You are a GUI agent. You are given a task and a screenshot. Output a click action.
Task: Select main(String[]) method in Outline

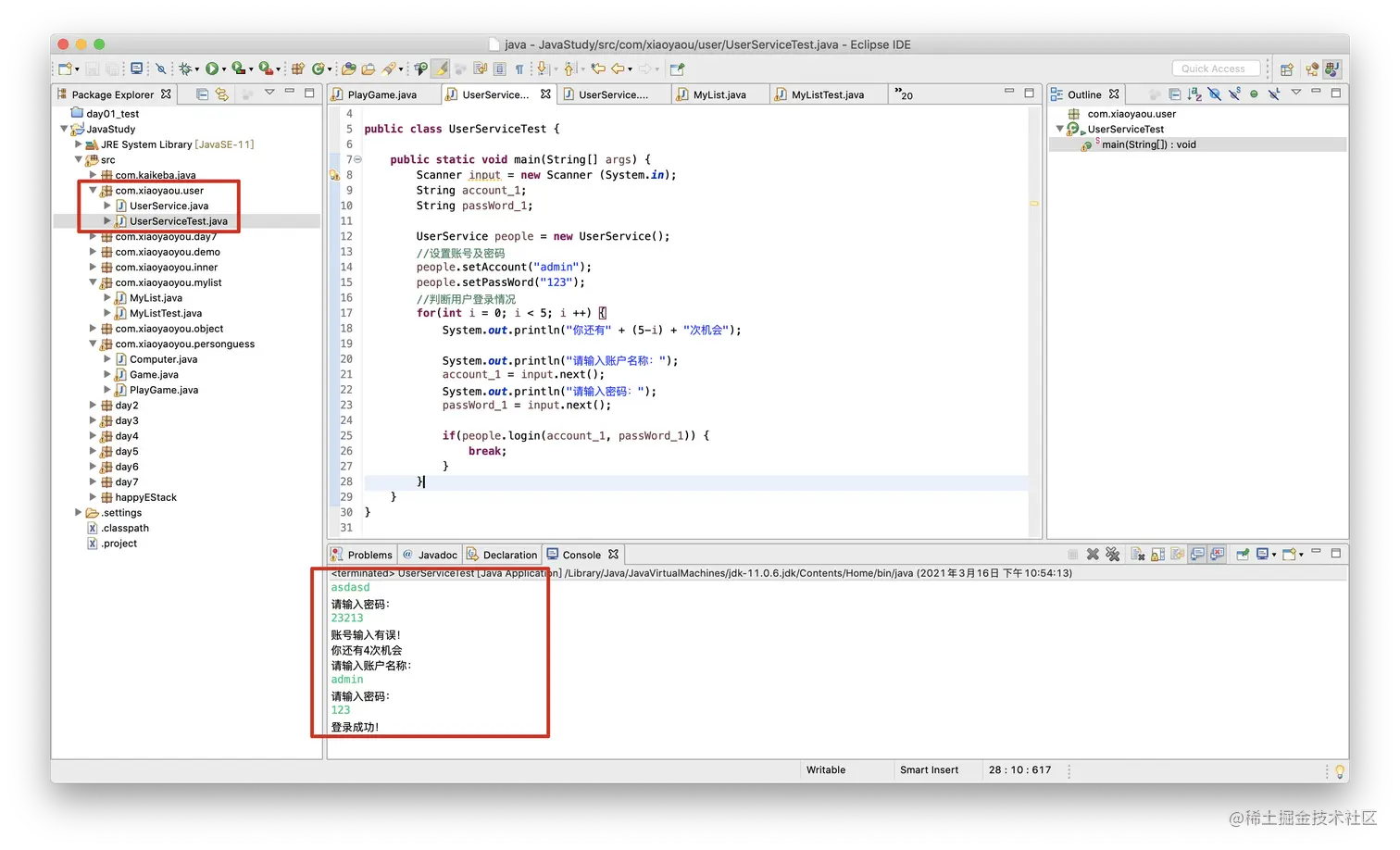point(1148,144)
